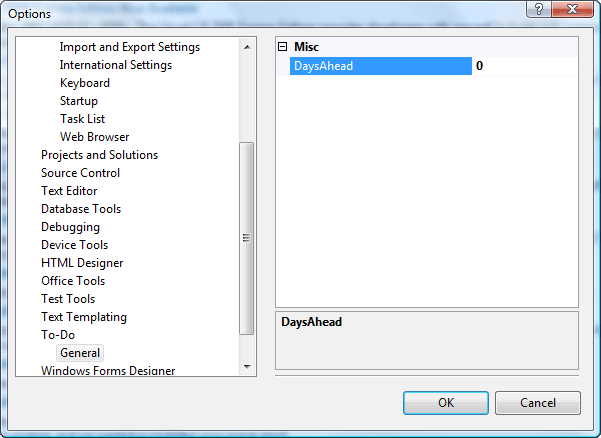Select the To-Do node
The height and width of the screenshot is (438, 601).
pos(58,335)
